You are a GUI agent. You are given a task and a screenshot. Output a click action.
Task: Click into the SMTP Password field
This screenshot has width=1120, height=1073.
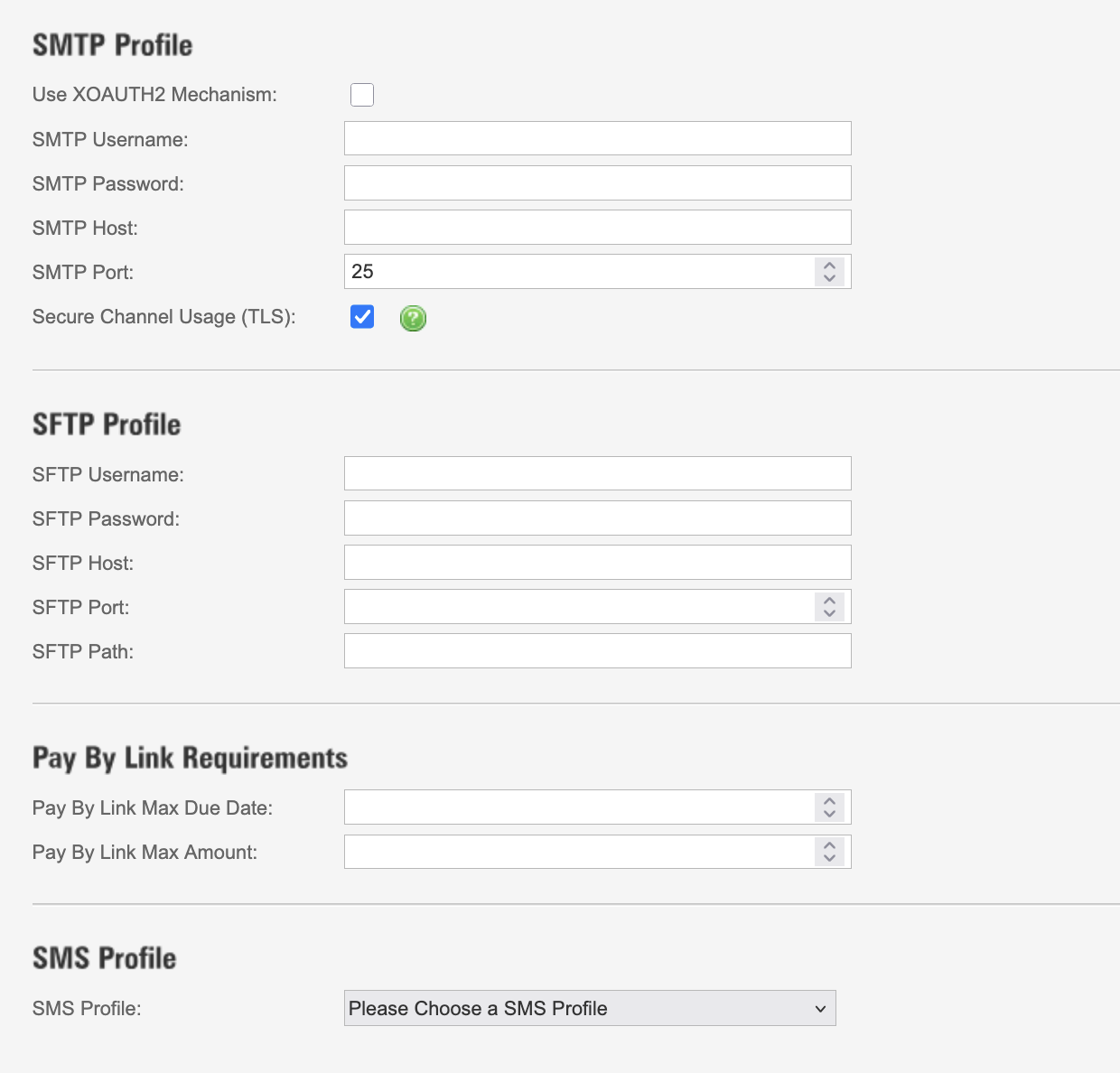click(597, 183)
